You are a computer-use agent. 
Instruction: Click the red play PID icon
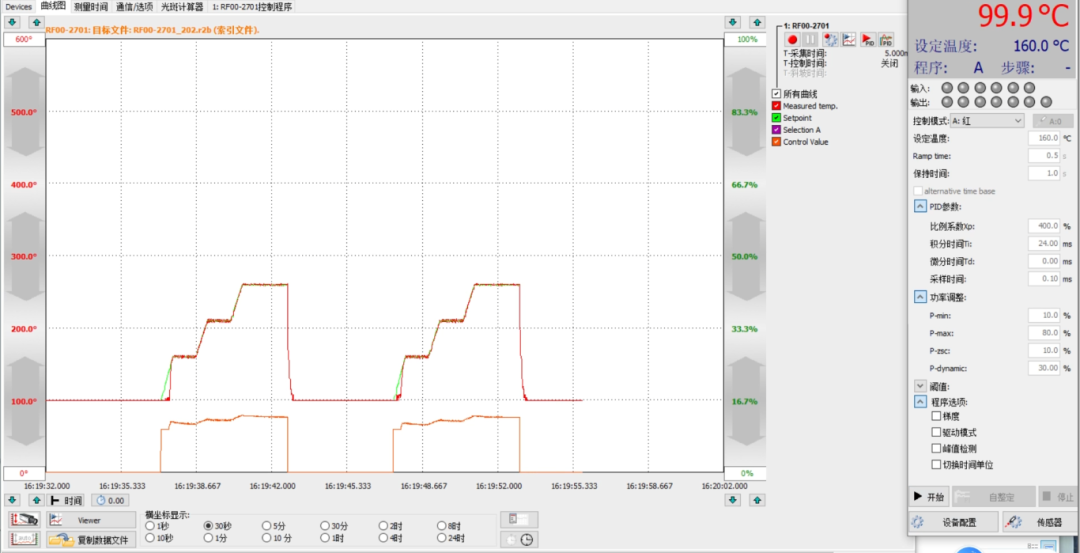869,40
